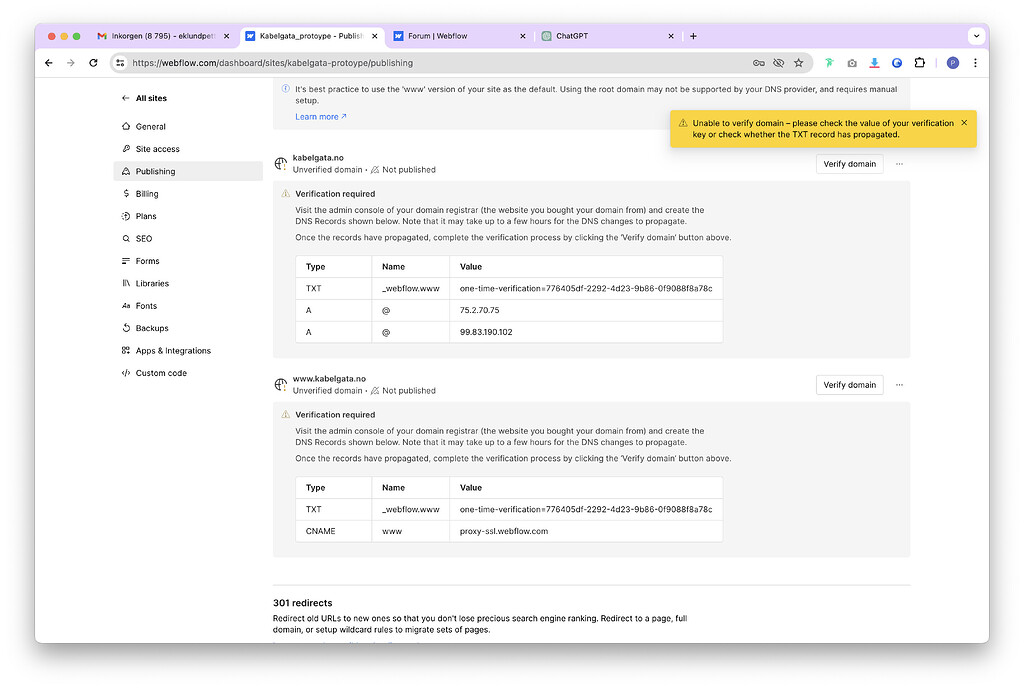Open Fonts settings
The image size is (1024, 689).
pyautogui.click(x=188, y=306)
